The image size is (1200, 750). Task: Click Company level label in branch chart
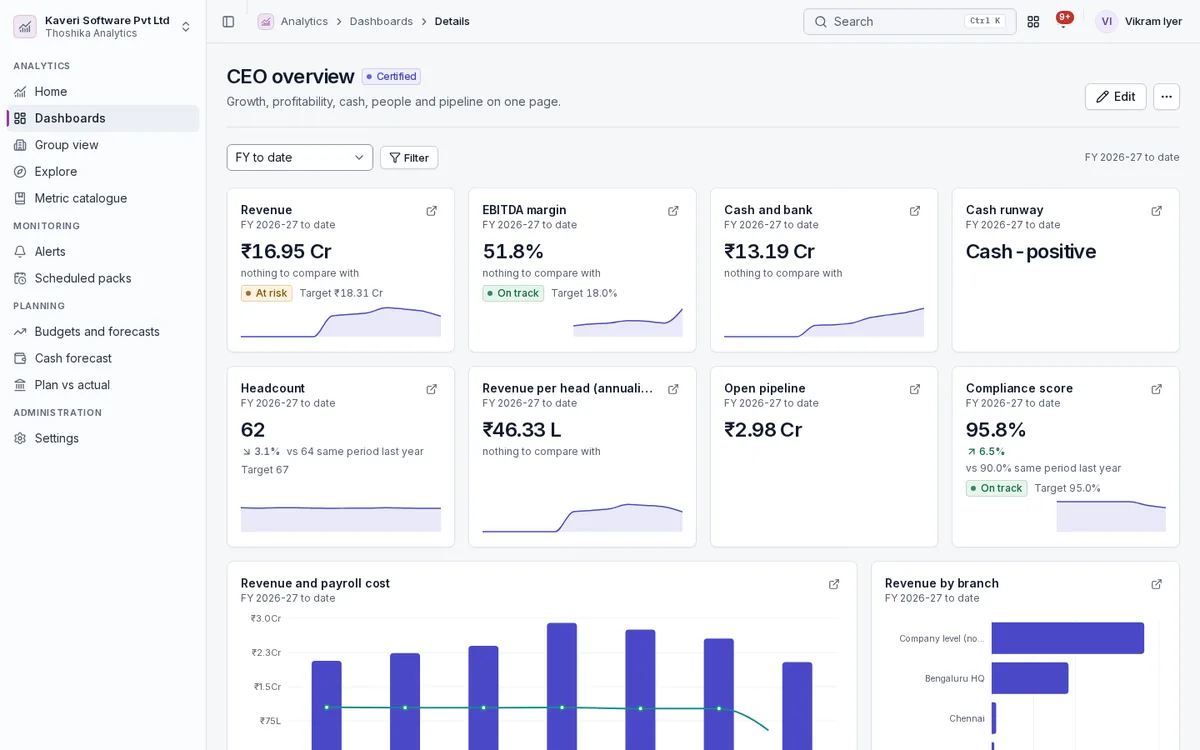[942, 638]
